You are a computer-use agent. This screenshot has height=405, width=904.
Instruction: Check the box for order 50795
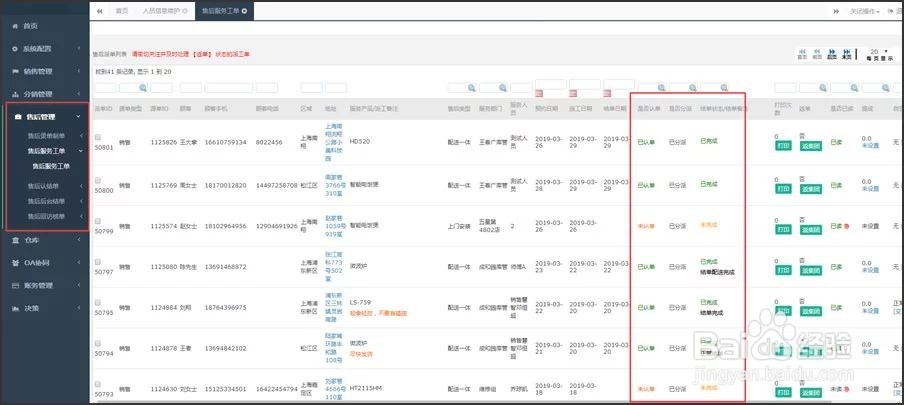[98, 303]
